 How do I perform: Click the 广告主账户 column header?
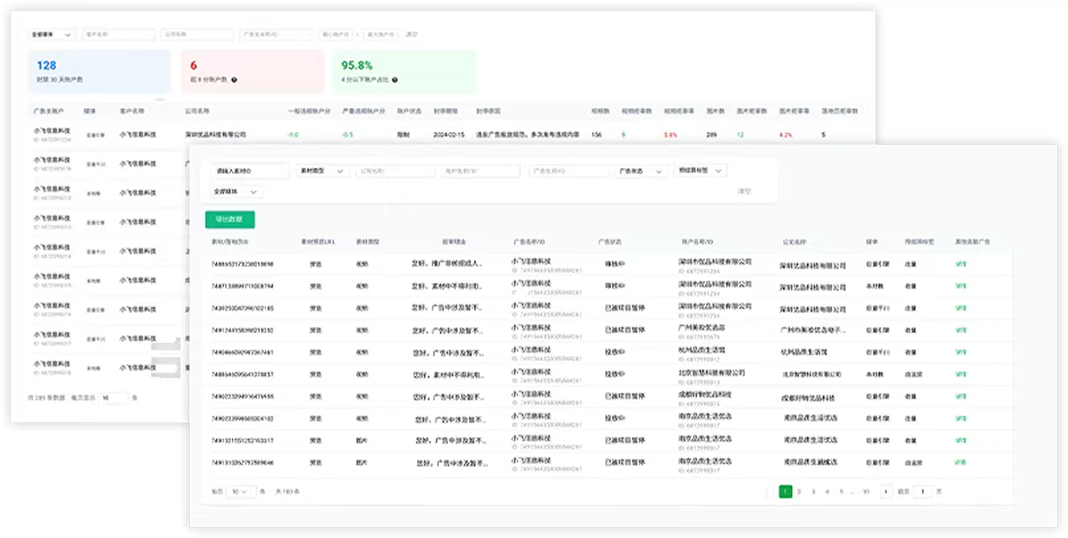pyautogui.click(x=48, y=110)
